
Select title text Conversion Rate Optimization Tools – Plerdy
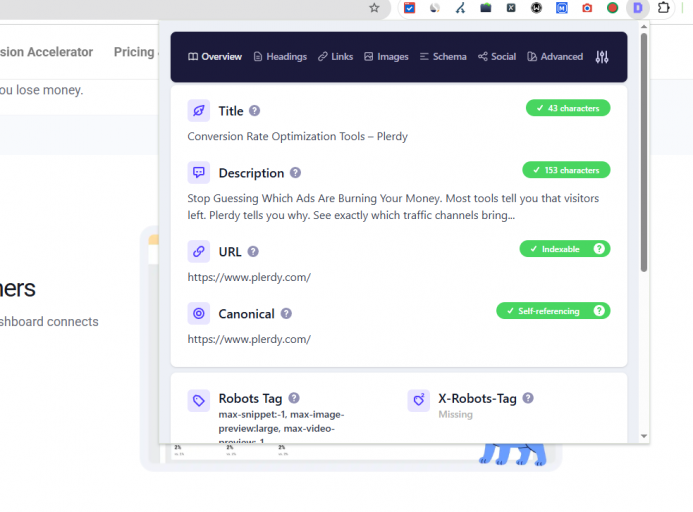click(297, 136)
